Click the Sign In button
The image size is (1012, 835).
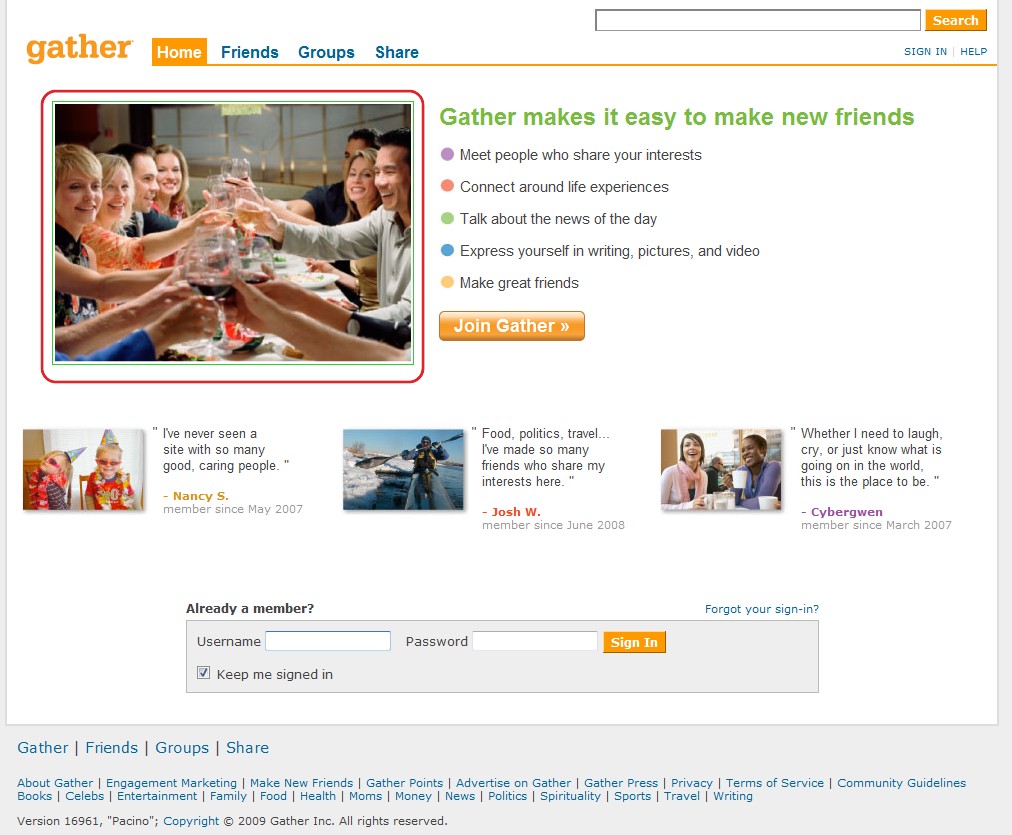click(x=634, y=642)
